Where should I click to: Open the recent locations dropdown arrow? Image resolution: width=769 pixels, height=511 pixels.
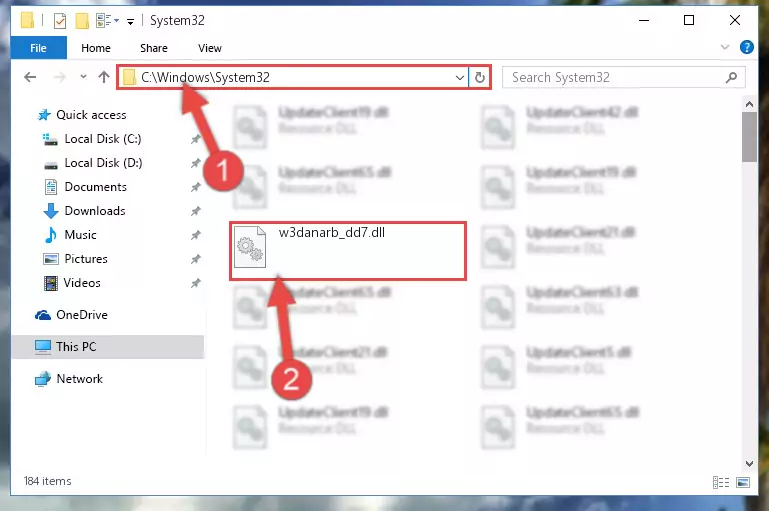point(83,77)
